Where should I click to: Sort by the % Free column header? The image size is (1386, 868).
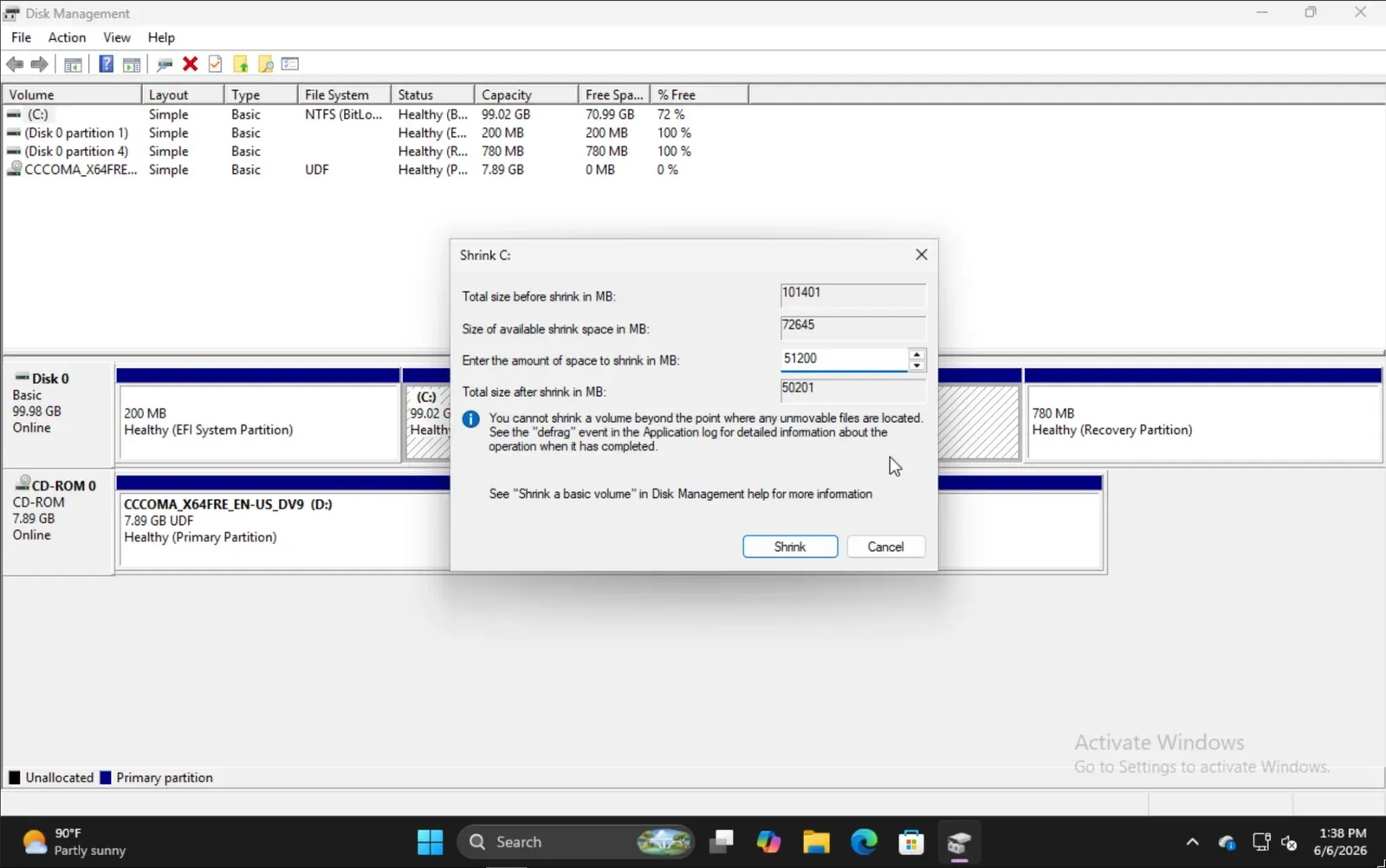pos(699,94)
